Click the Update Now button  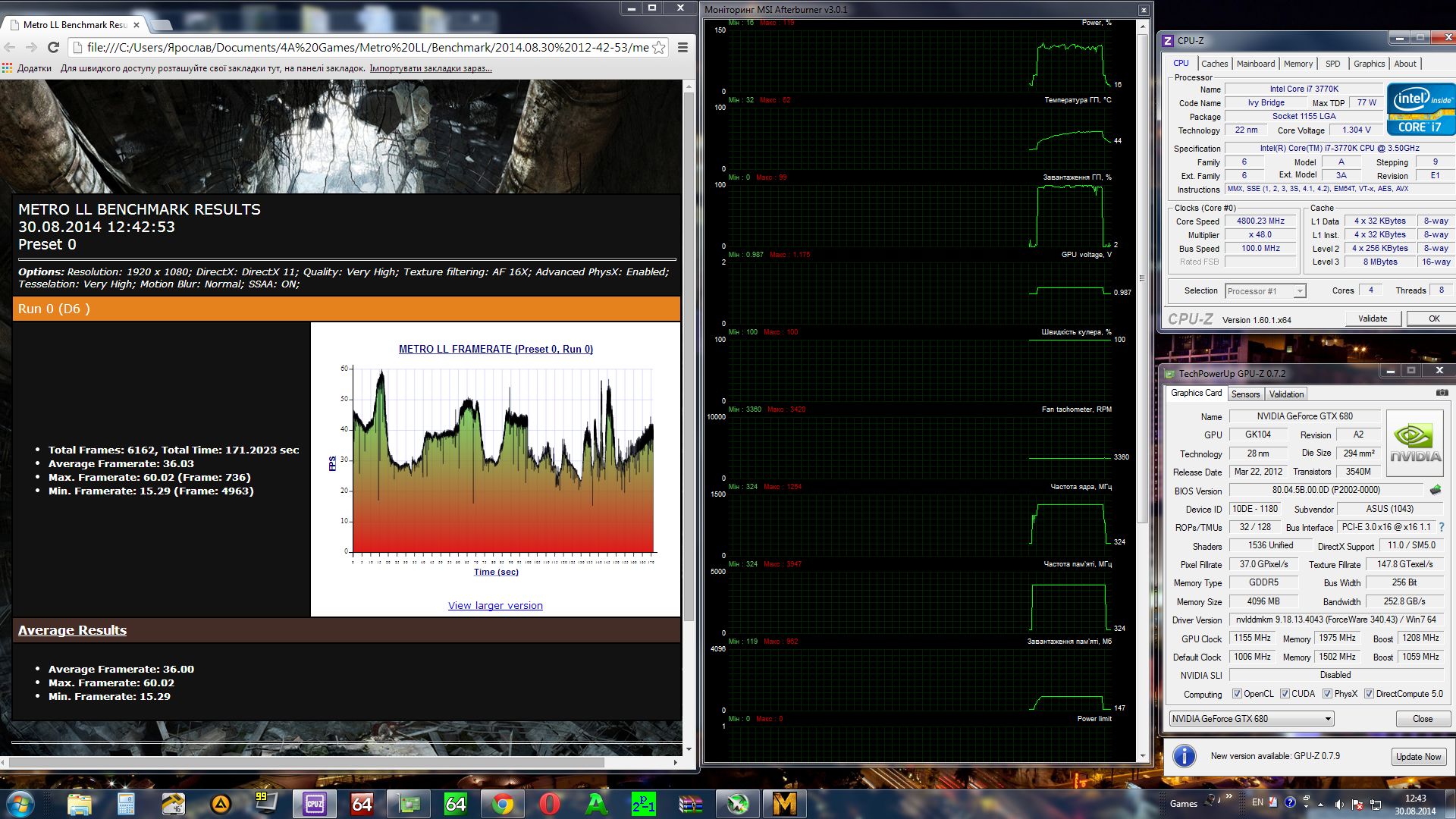tap(1418, 757)
